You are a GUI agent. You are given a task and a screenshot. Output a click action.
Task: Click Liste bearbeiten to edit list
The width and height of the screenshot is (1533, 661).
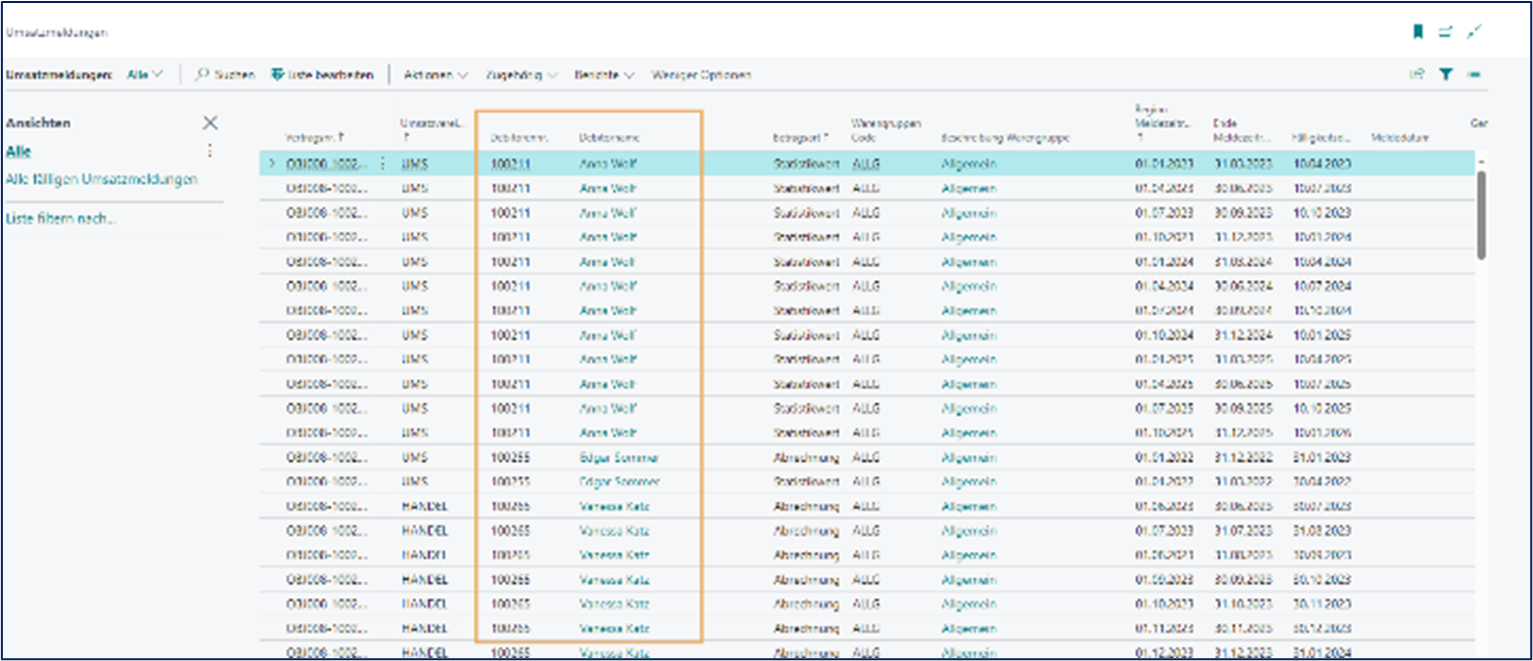click(x=322, y=75)
